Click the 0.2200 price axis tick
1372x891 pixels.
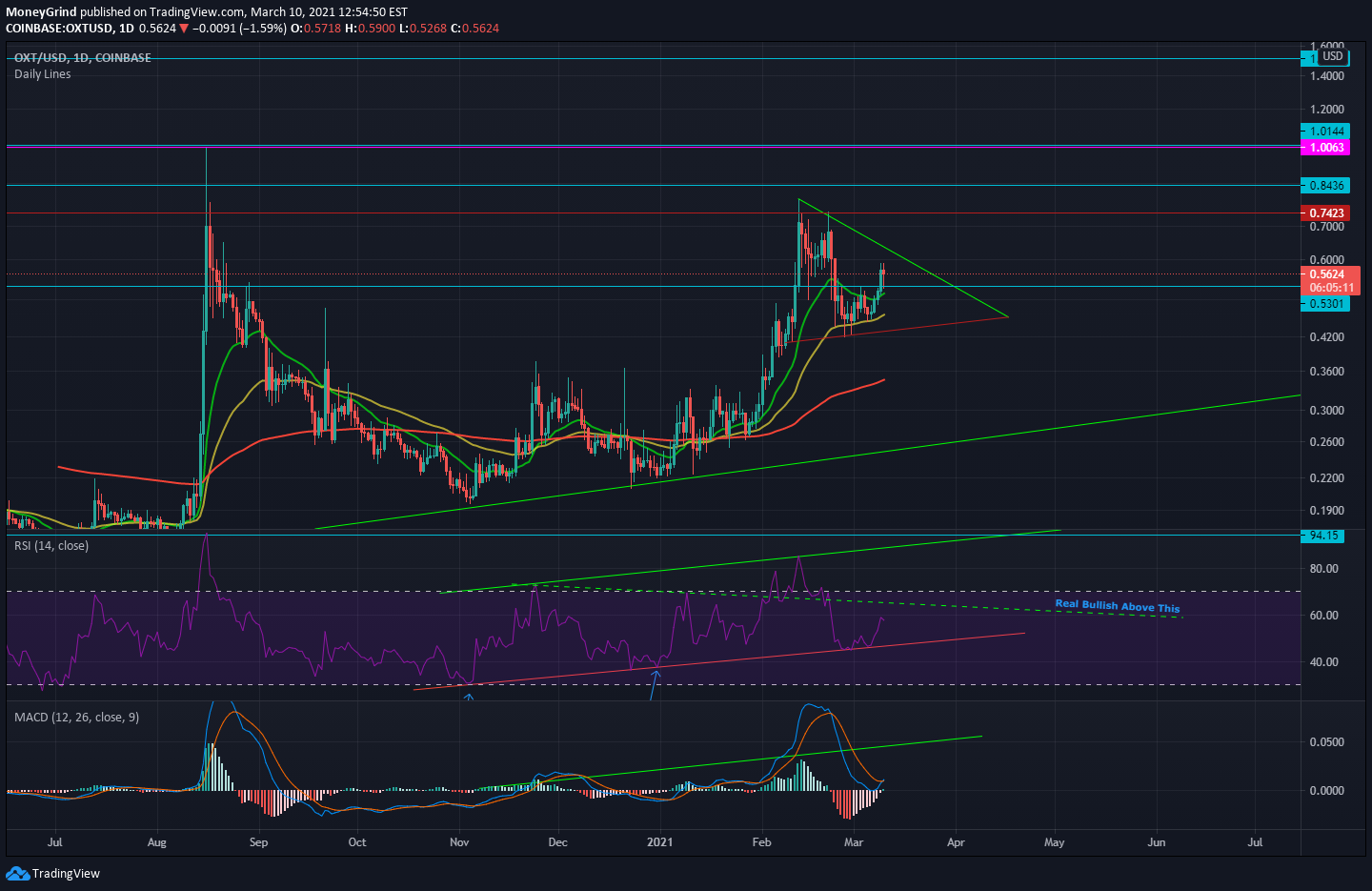pos(1327,478)
